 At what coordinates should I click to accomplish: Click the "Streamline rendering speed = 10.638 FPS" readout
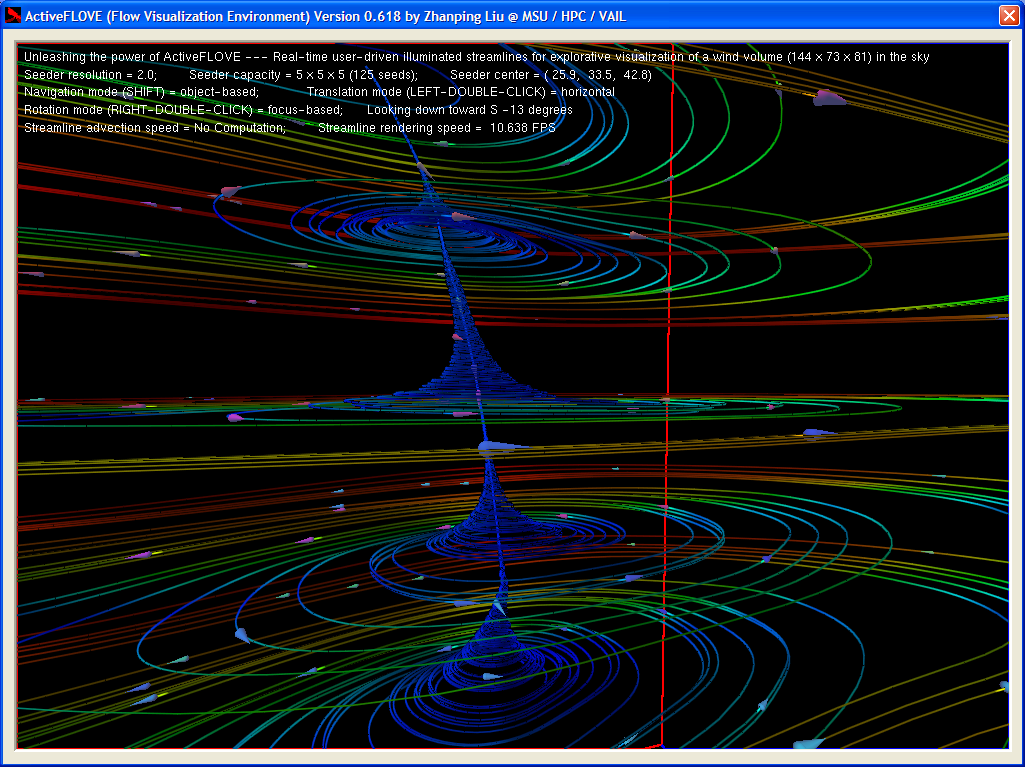pos(437,128)
